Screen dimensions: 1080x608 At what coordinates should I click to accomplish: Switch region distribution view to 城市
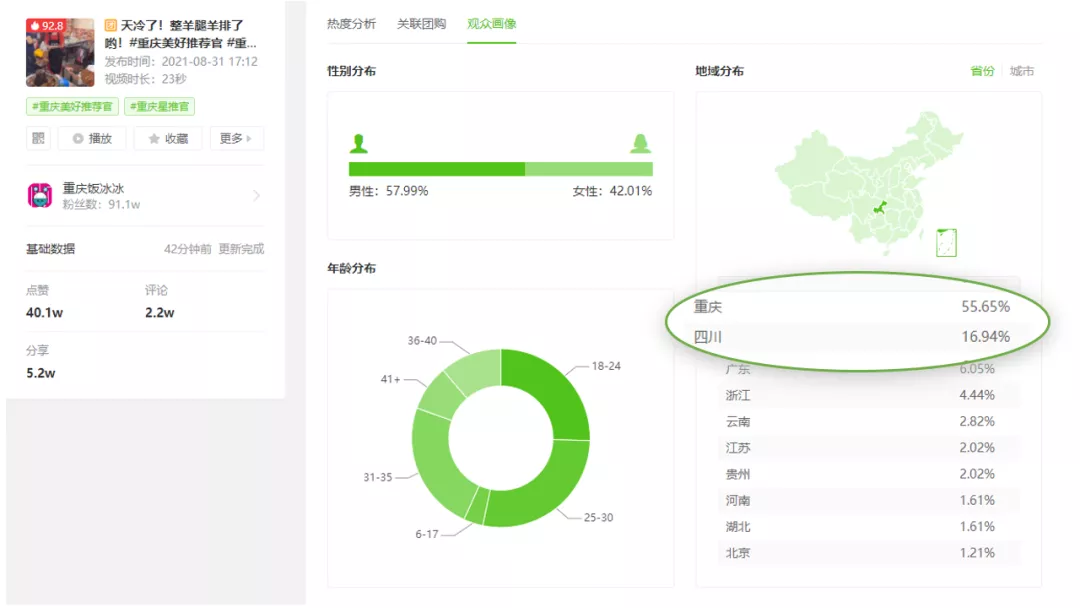[x=1022, y=71]
